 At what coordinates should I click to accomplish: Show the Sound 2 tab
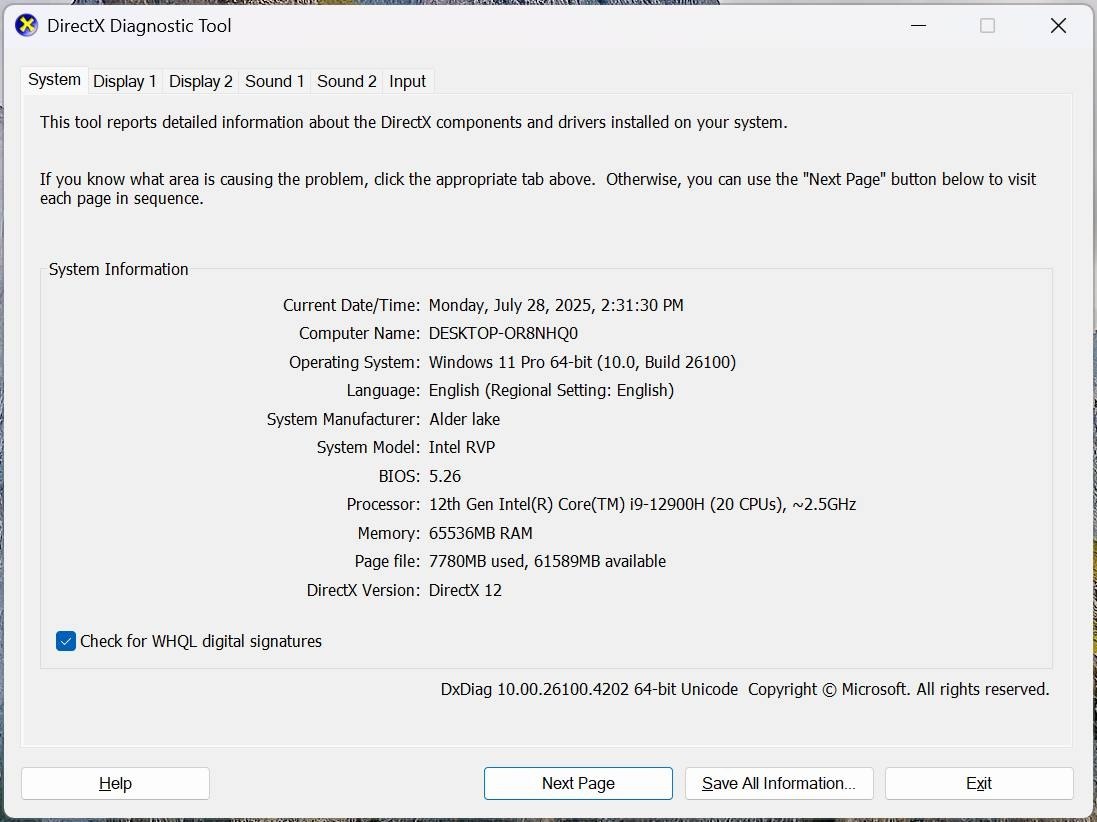tap(347, 81)
